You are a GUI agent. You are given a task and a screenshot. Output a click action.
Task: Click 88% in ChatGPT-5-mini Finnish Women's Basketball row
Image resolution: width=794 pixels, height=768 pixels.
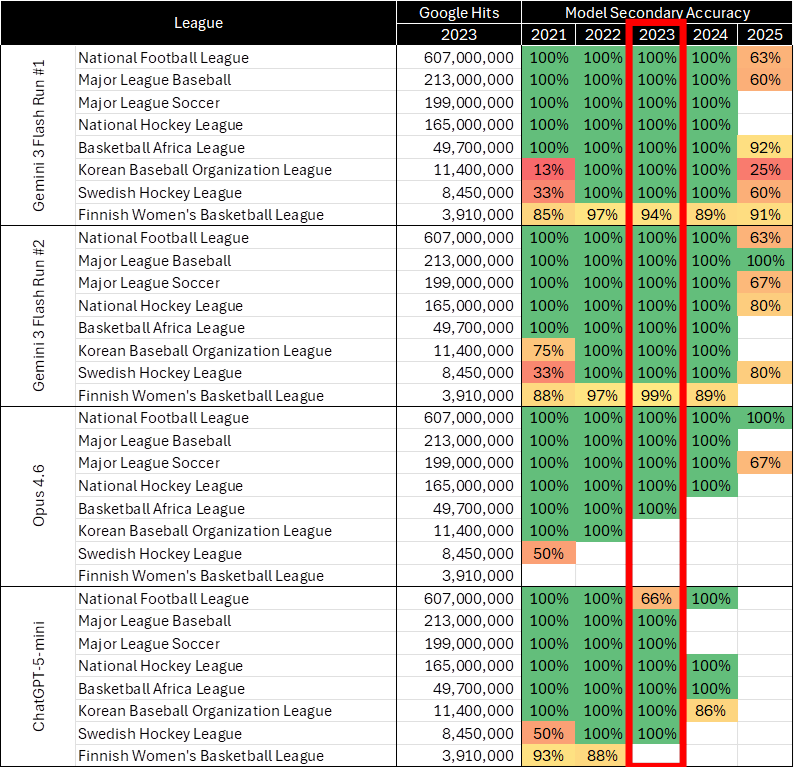tap(603, 756)
